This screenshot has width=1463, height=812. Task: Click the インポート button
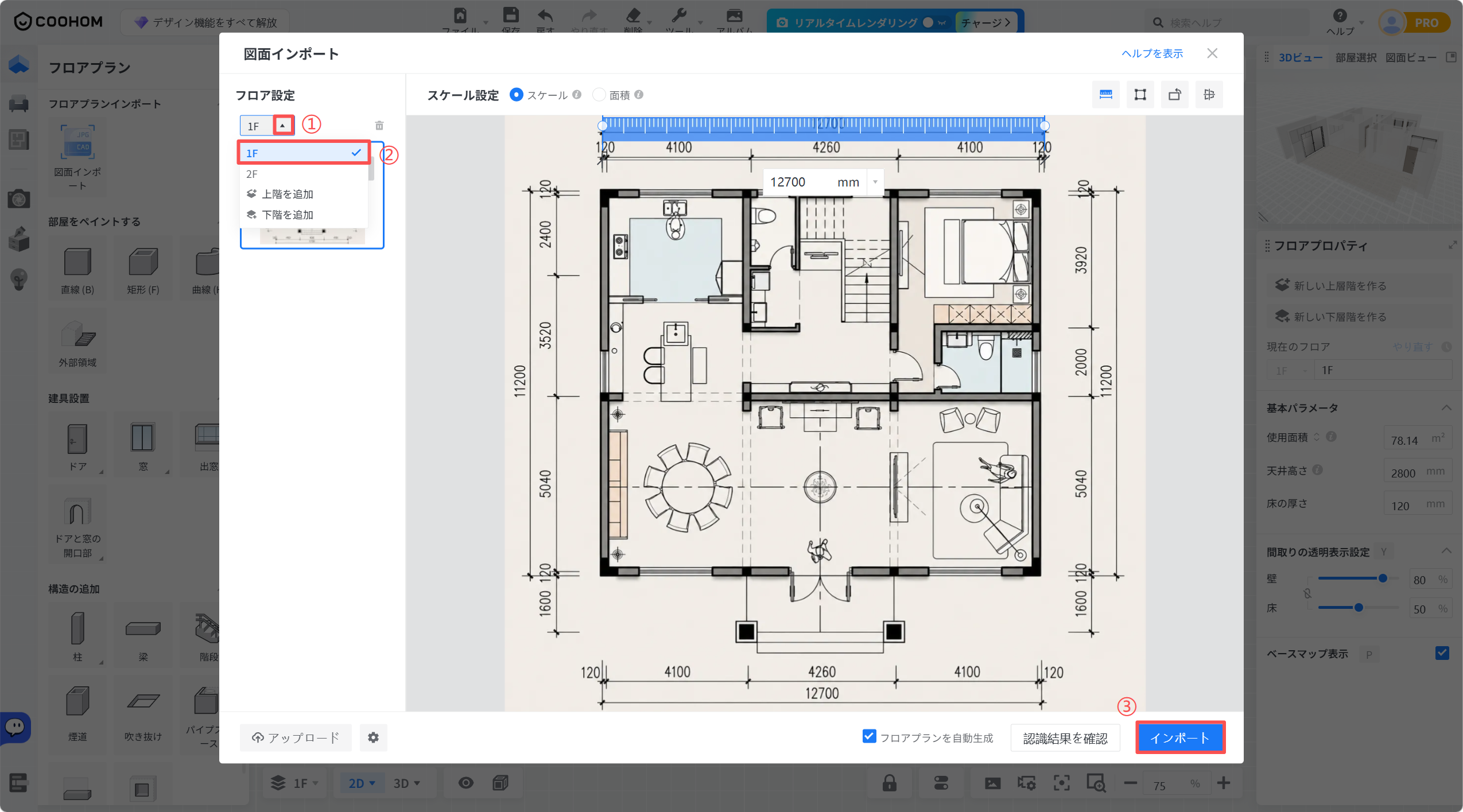coord(1180,737)
